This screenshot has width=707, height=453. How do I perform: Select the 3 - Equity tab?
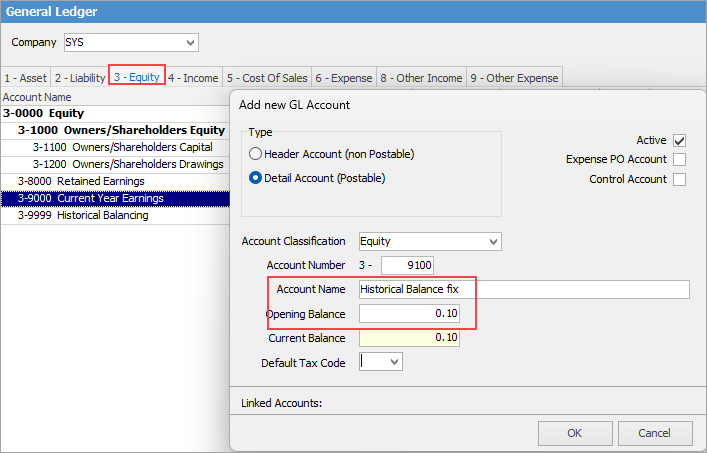point(136,77)
